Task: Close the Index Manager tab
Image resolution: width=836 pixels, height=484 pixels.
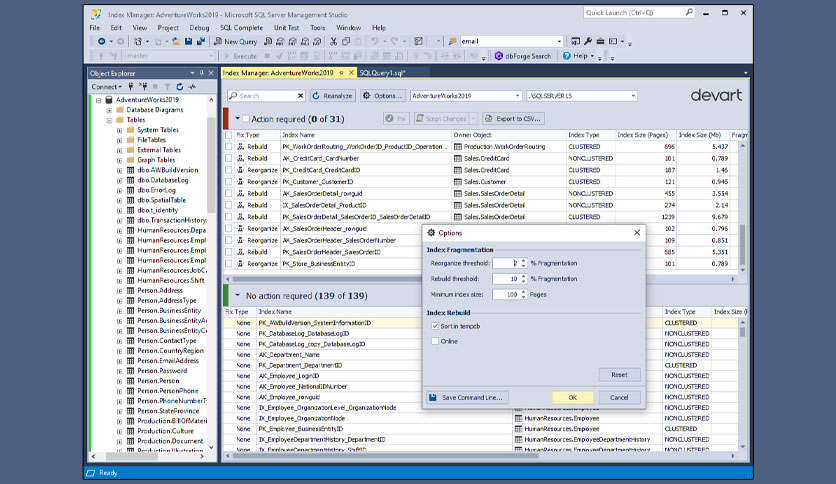Action: (x=351, y=72)
